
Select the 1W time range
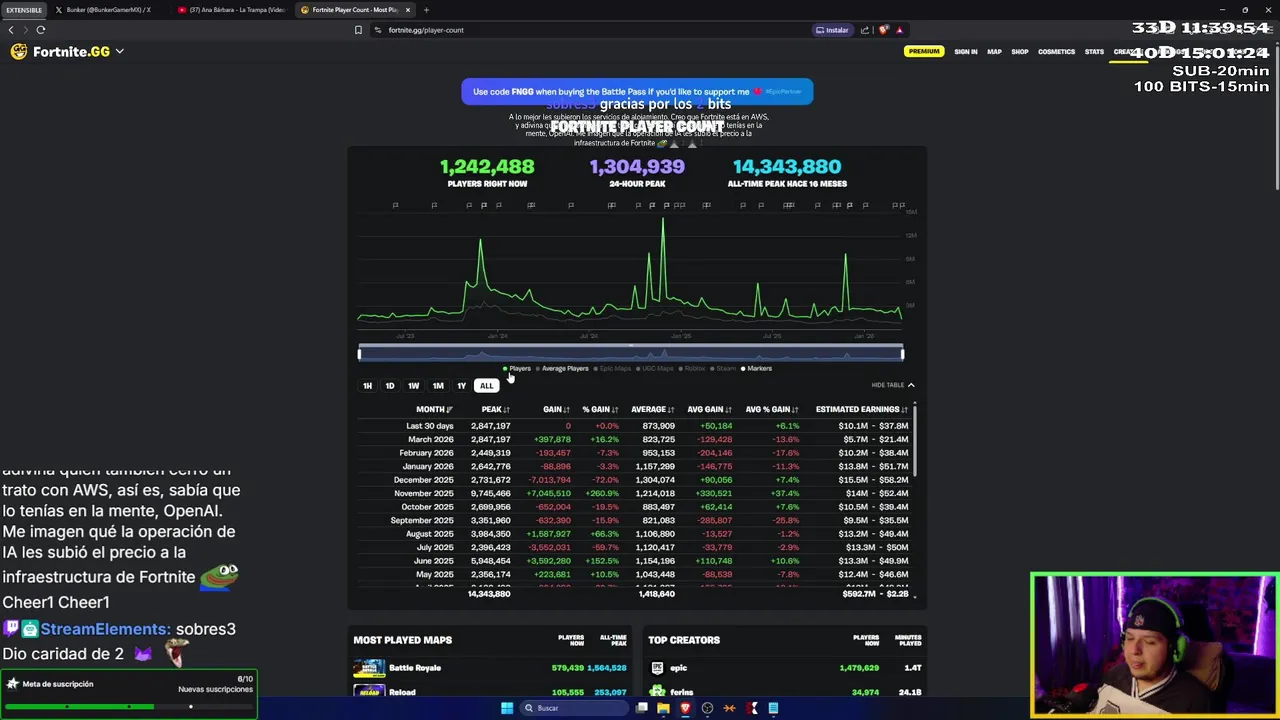[413, 386]
